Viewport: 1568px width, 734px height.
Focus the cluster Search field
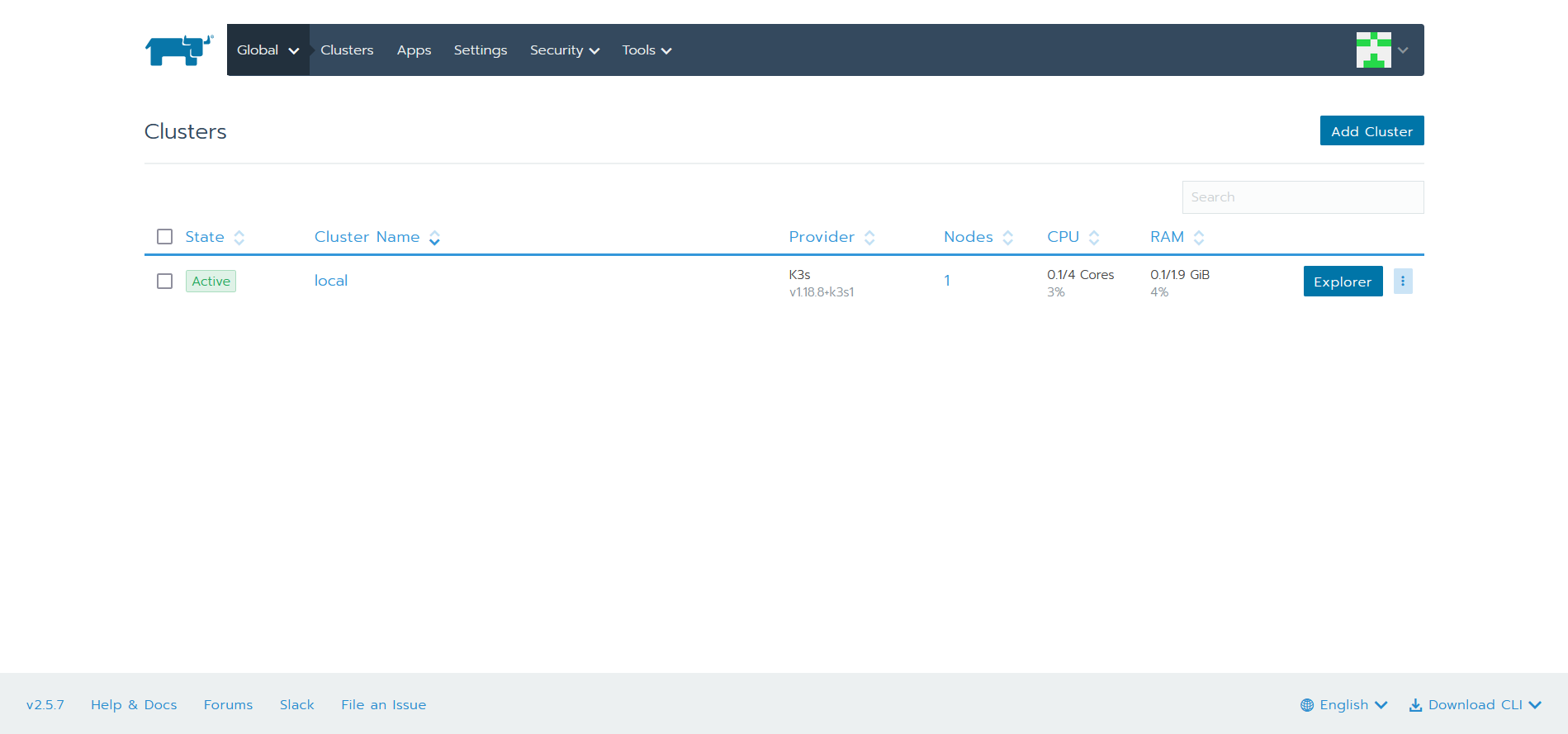tap(1302, 197)
